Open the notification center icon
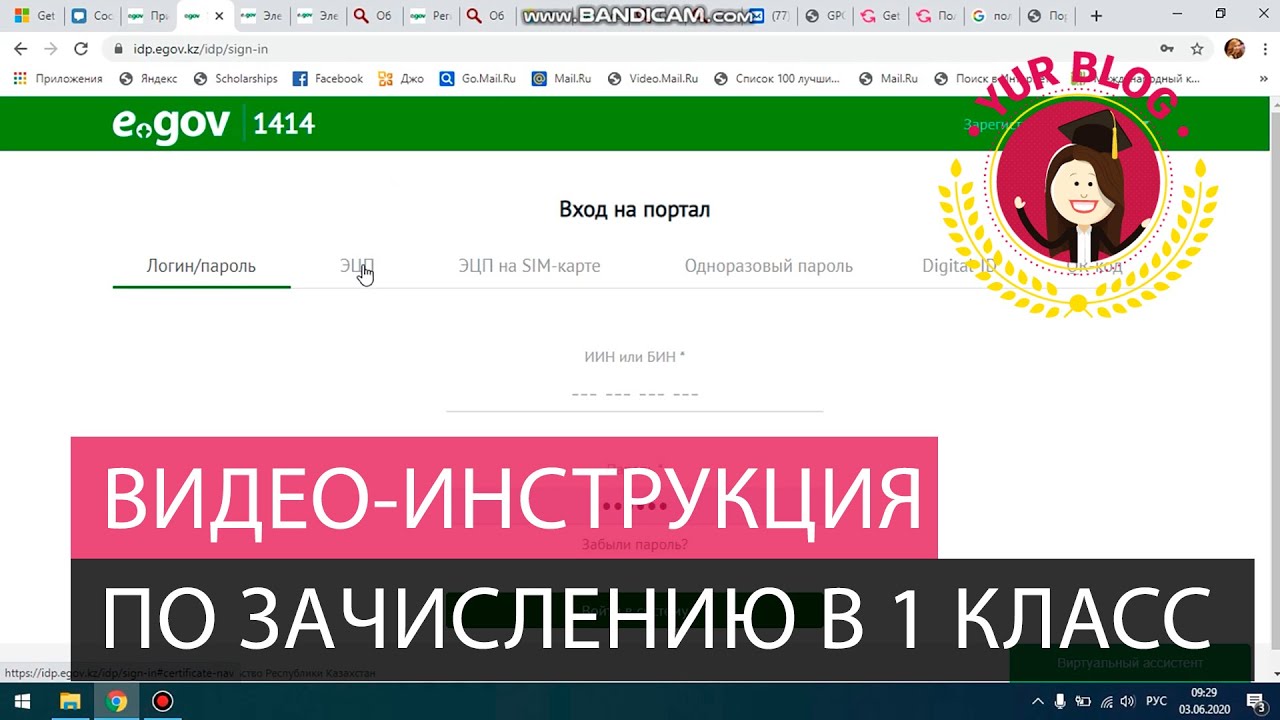Screen dimensions: 1280x720 1256,701
